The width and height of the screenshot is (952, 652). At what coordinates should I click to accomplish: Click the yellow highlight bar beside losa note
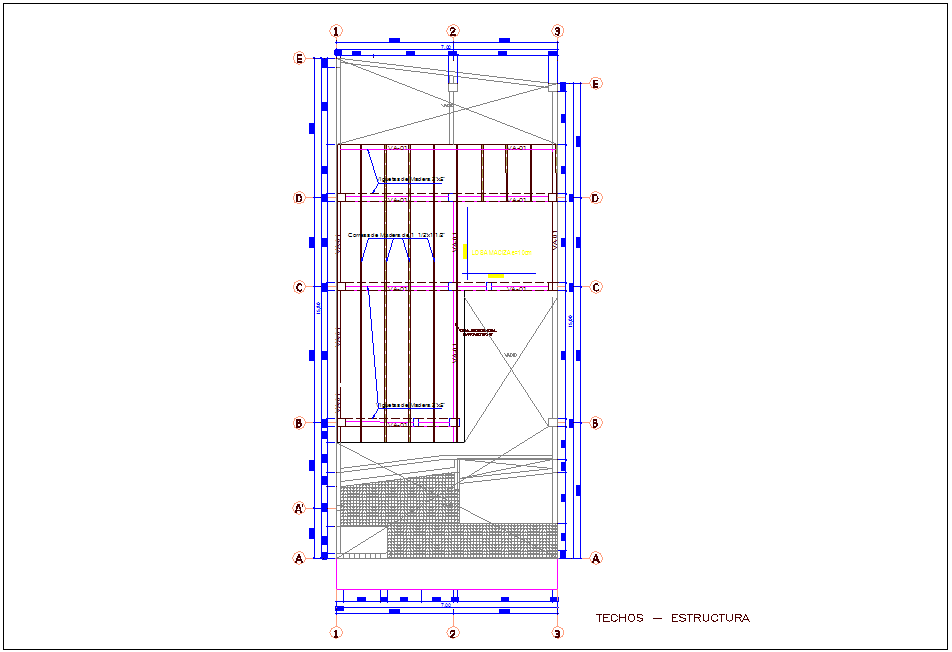pyautogui.click(x=464, y=251)
